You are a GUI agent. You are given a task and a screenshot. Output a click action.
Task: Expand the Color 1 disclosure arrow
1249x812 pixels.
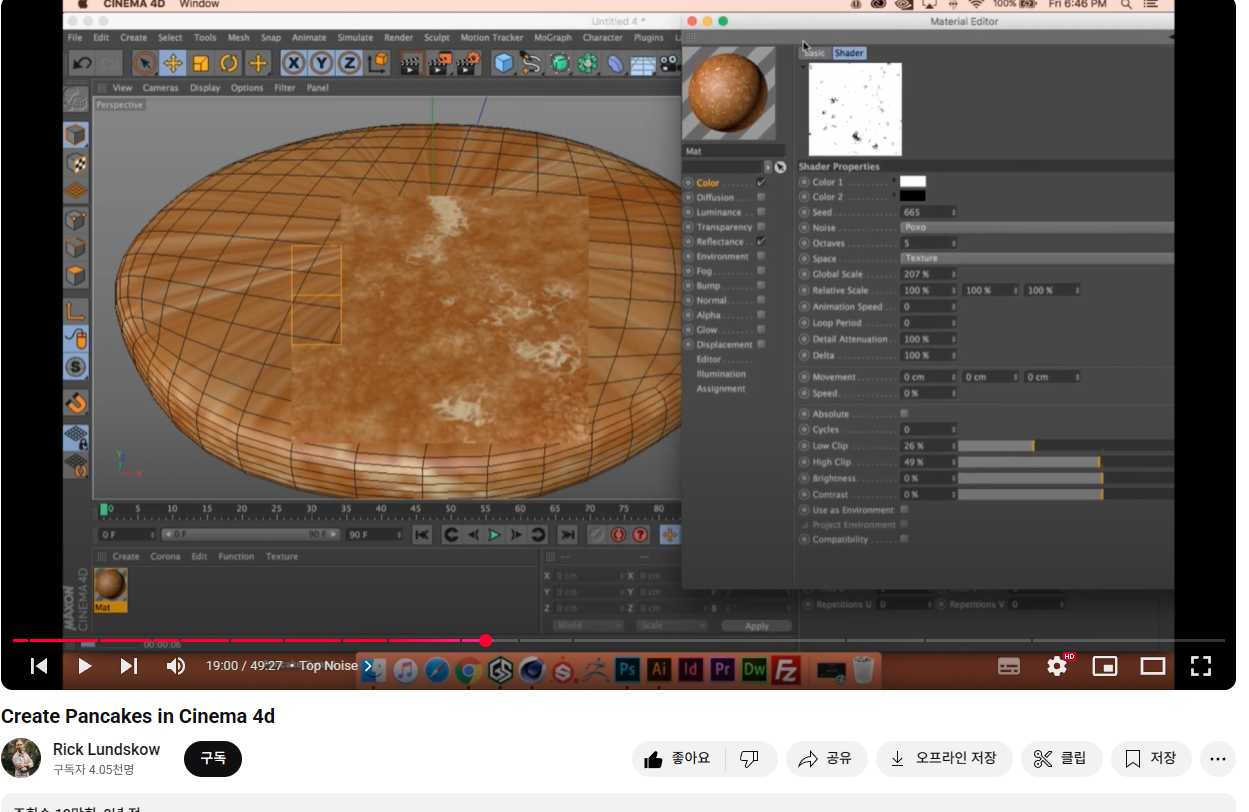pos(892,182)
